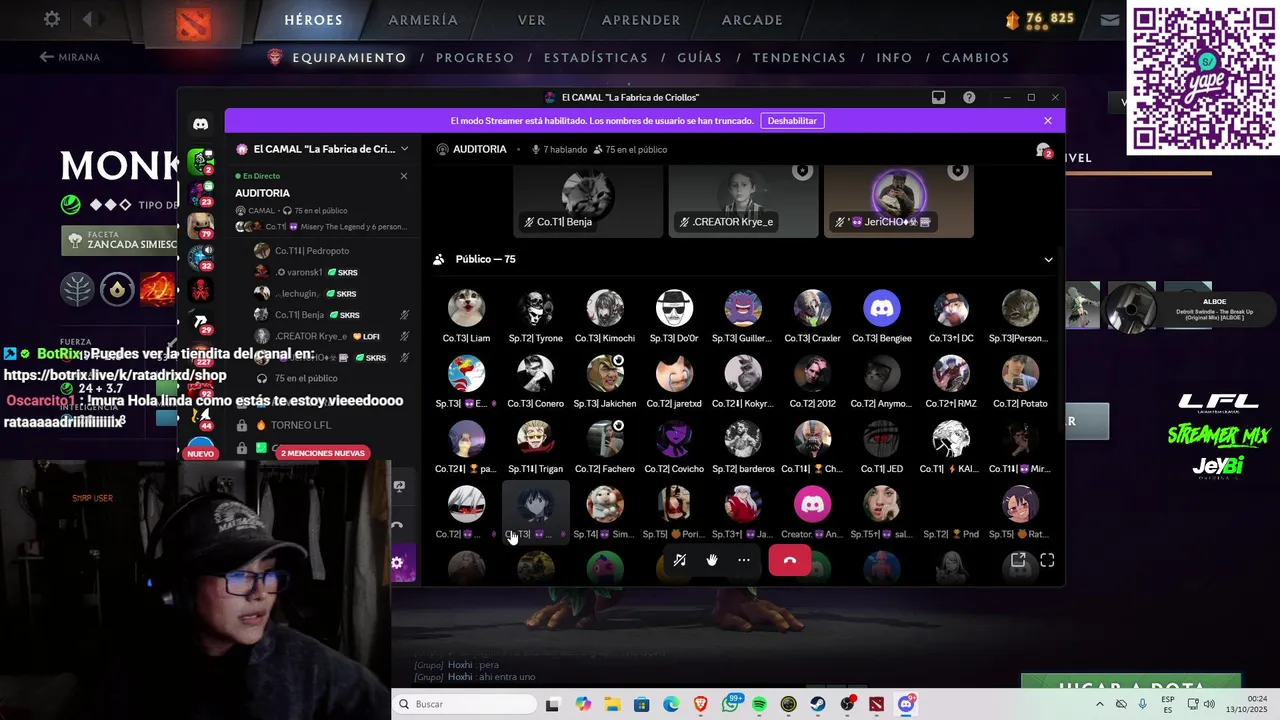Screen dimensions: 1280x720
Task: Open red skull server icon
Action: pyautogui.click(x=200, y=290)
